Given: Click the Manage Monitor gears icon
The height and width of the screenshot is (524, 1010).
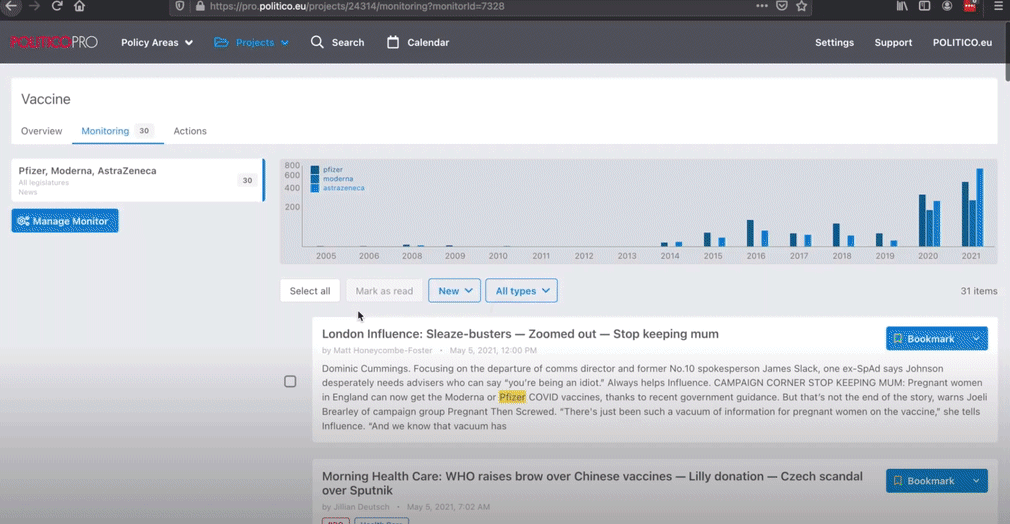Looking at the screenshot, I should (23, 221).
